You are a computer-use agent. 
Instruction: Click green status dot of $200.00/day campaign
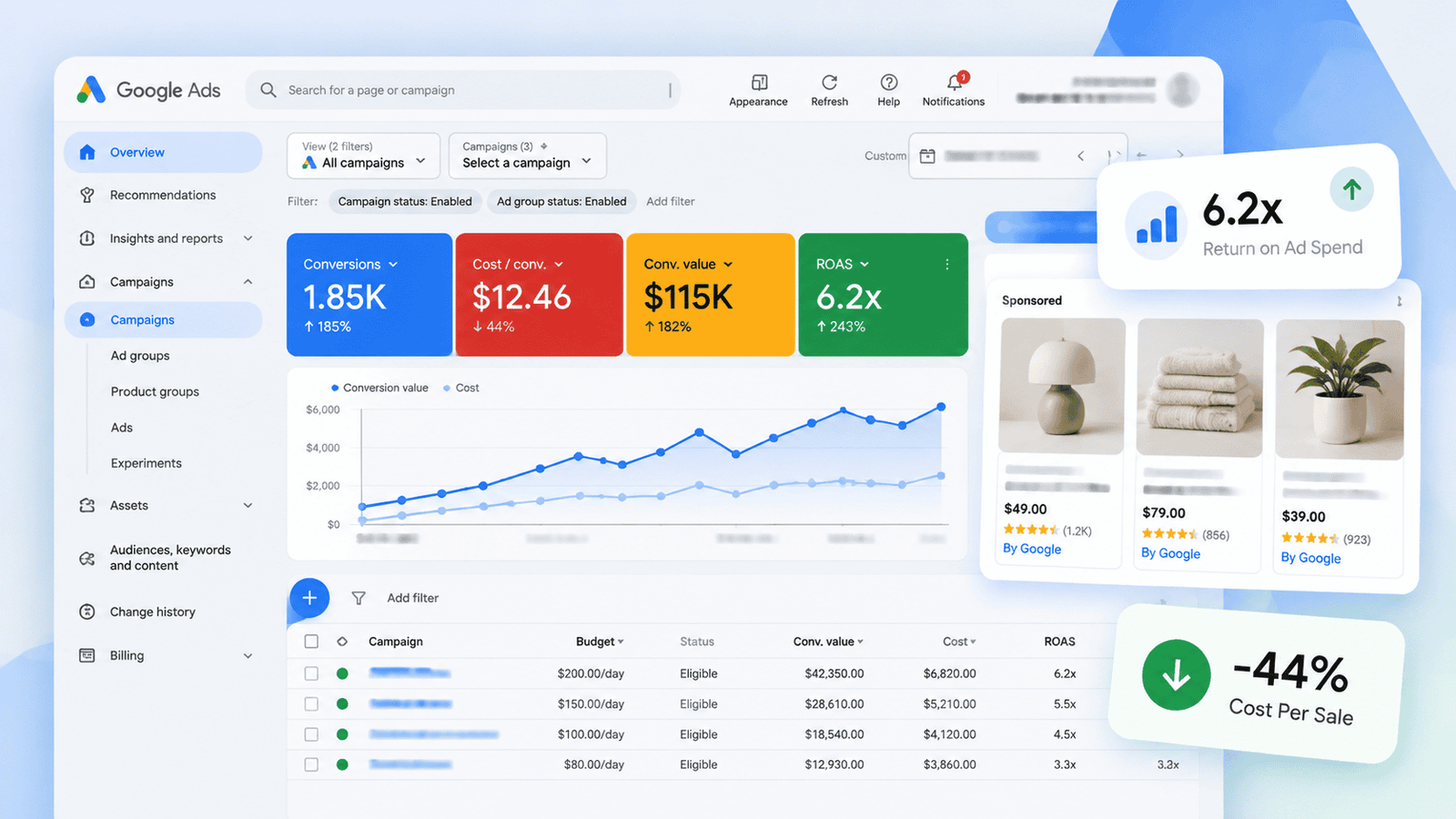tap(342, 673)
